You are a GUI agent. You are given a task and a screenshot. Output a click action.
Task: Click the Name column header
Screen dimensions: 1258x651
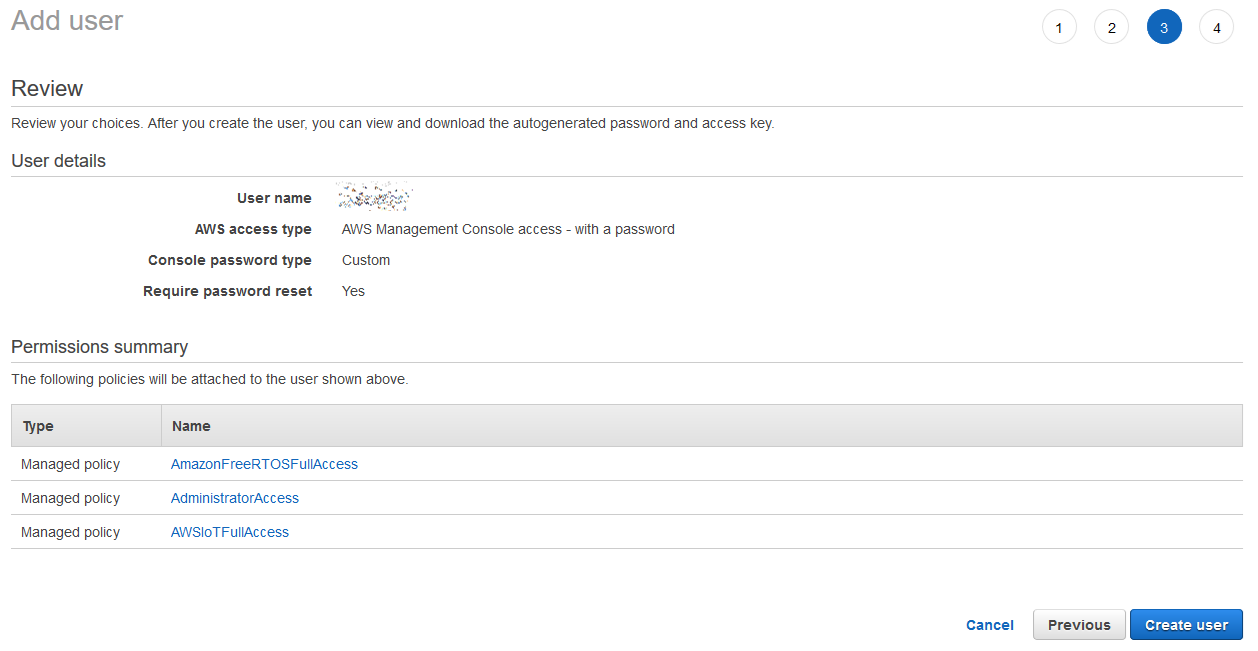191,426
